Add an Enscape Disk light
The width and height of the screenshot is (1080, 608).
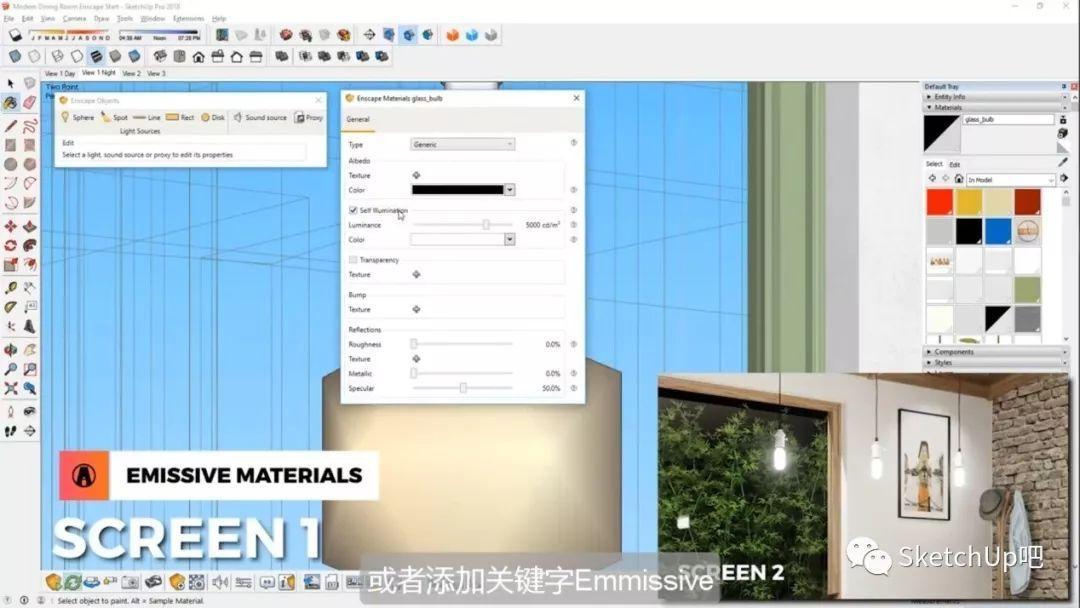213,118
